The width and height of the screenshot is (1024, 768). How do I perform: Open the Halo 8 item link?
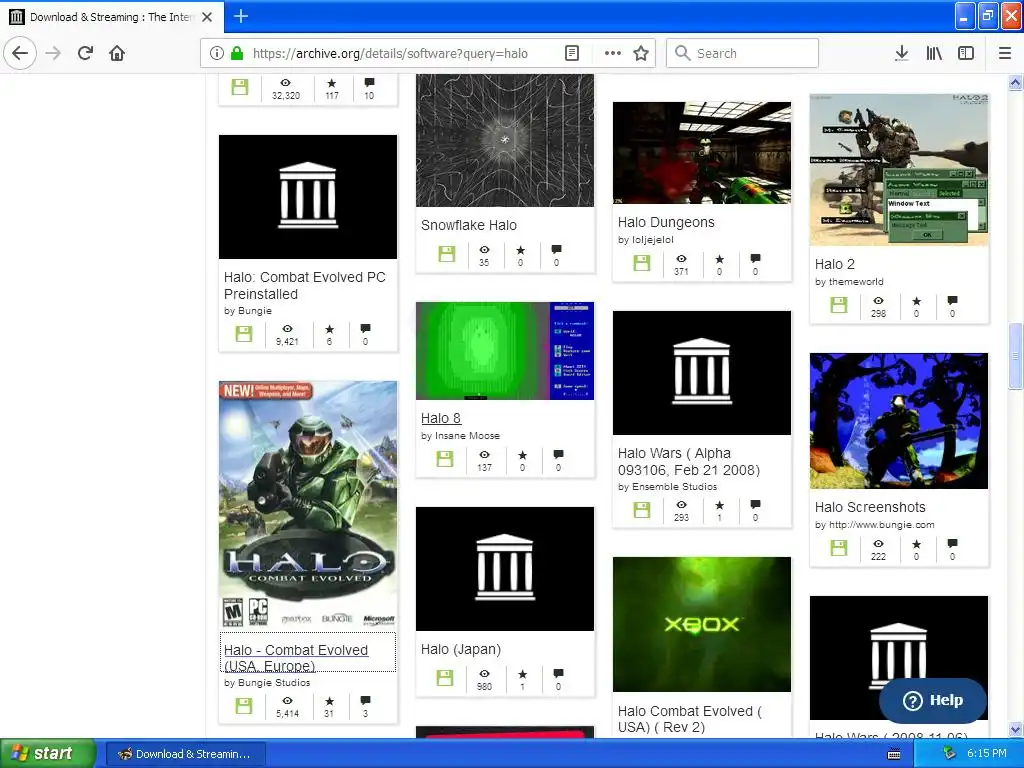[x=441, y=419]
